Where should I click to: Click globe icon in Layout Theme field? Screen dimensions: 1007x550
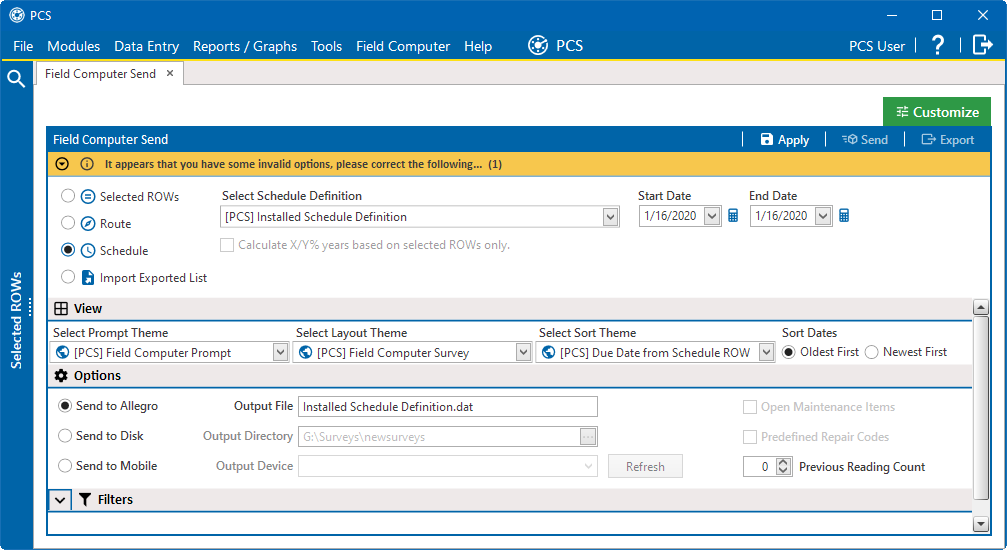pyautogui.click(x=306, y=352)
